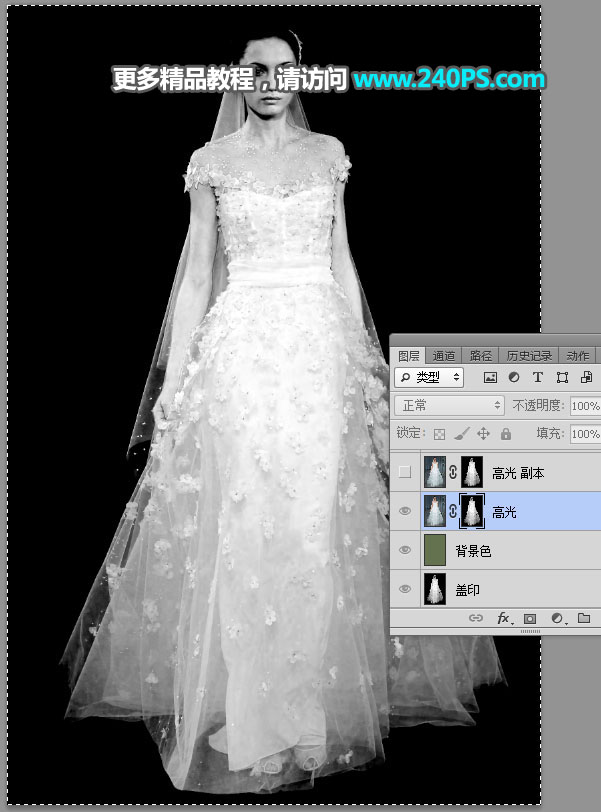Create new adjustment layer icon
This screenshot has width=601, height=812.
558,618
